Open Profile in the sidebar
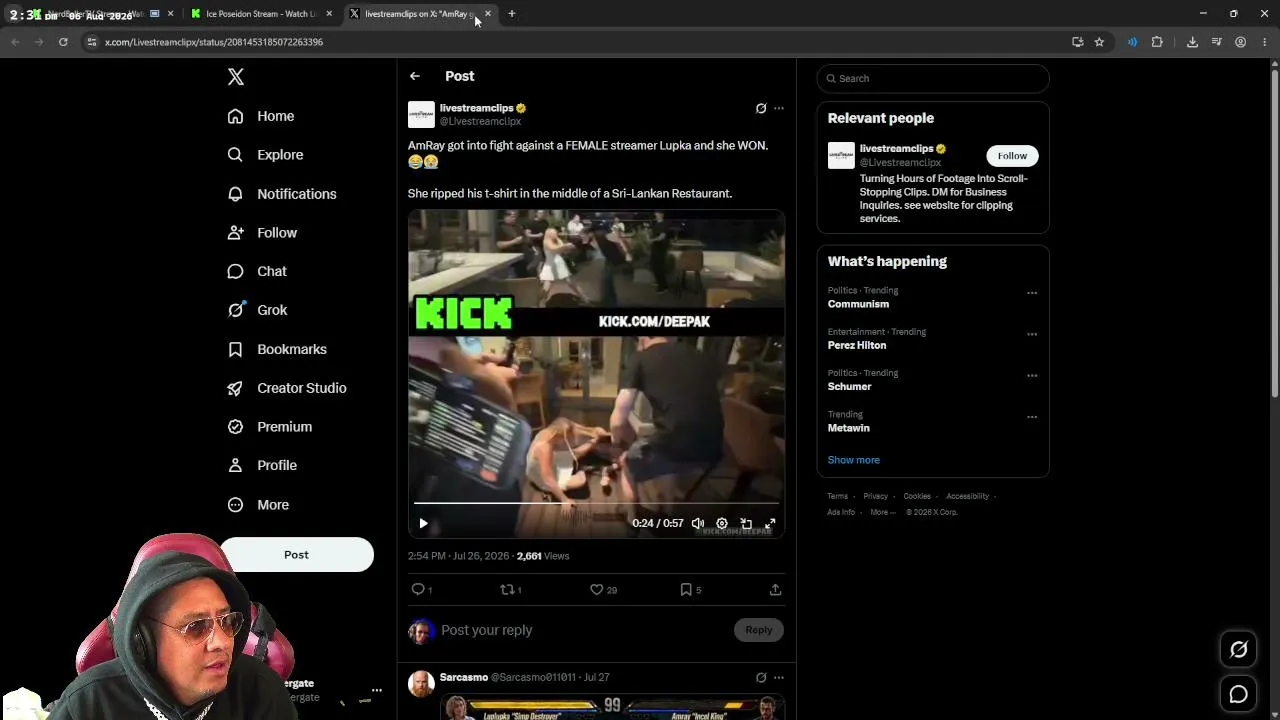The width and height of the screenshot is (1280, 720). (262, 465)
